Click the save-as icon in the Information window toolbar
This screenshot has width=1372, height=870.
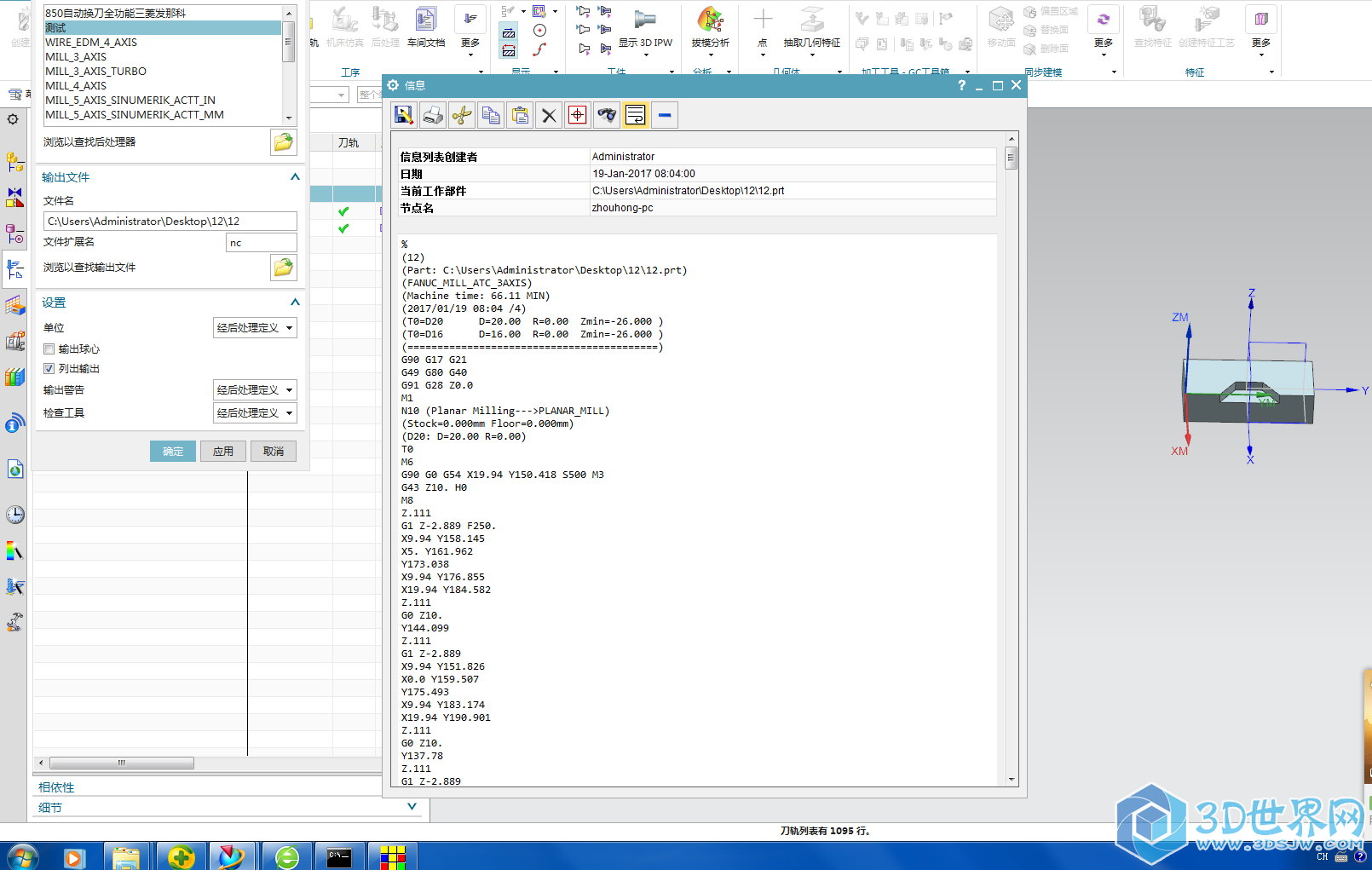click(404, 115)
